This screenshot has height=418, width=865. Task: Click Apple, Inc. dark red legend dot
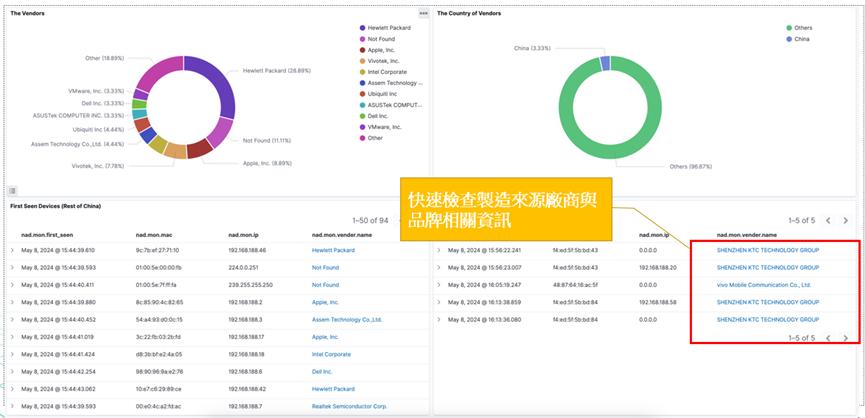[x=362, y=50]
